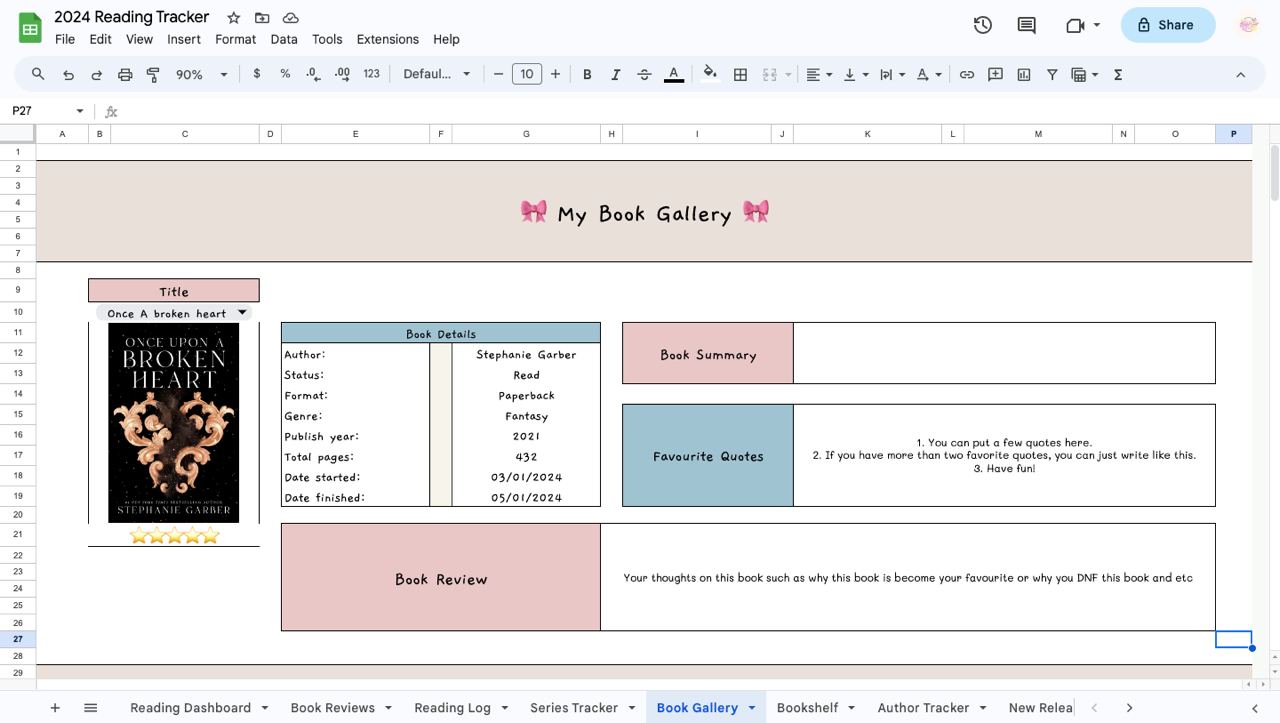Open text wrapping dropdown

tap(891, 74)
